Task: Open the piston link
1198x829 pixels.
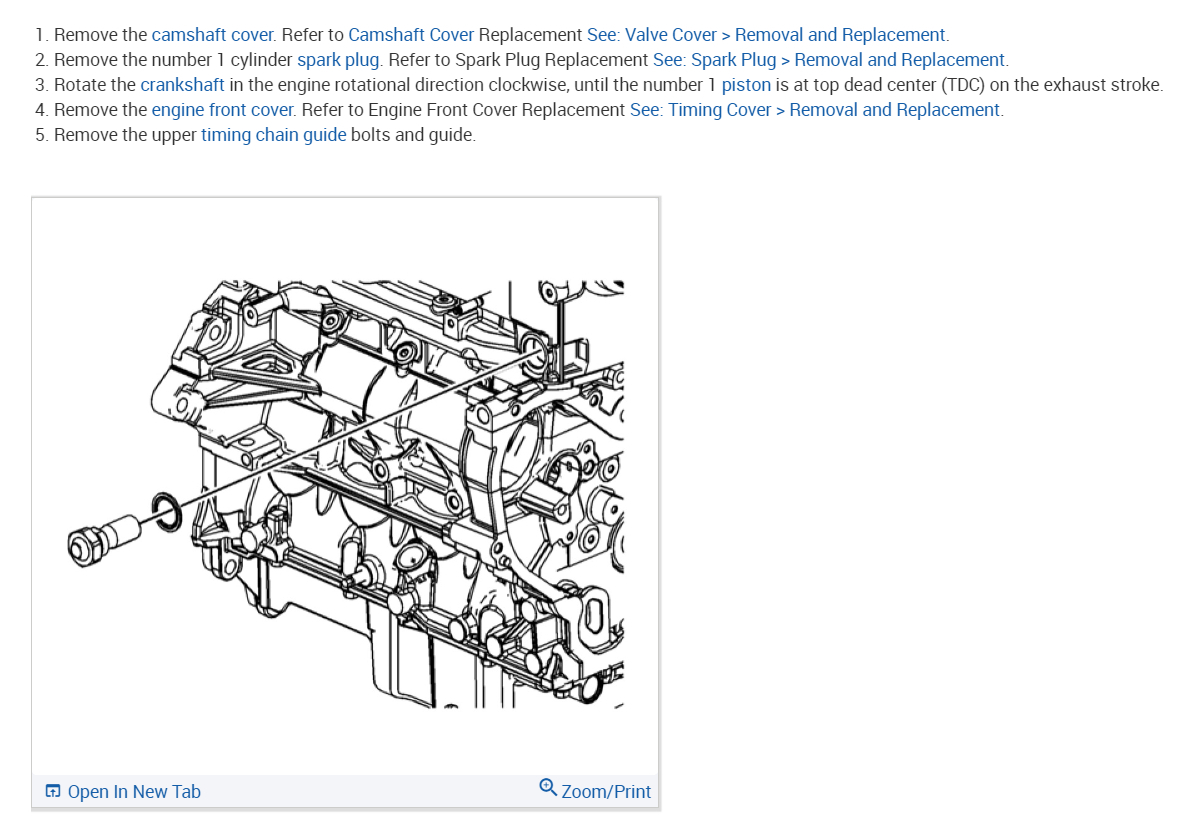Action: tap(746, 85)
